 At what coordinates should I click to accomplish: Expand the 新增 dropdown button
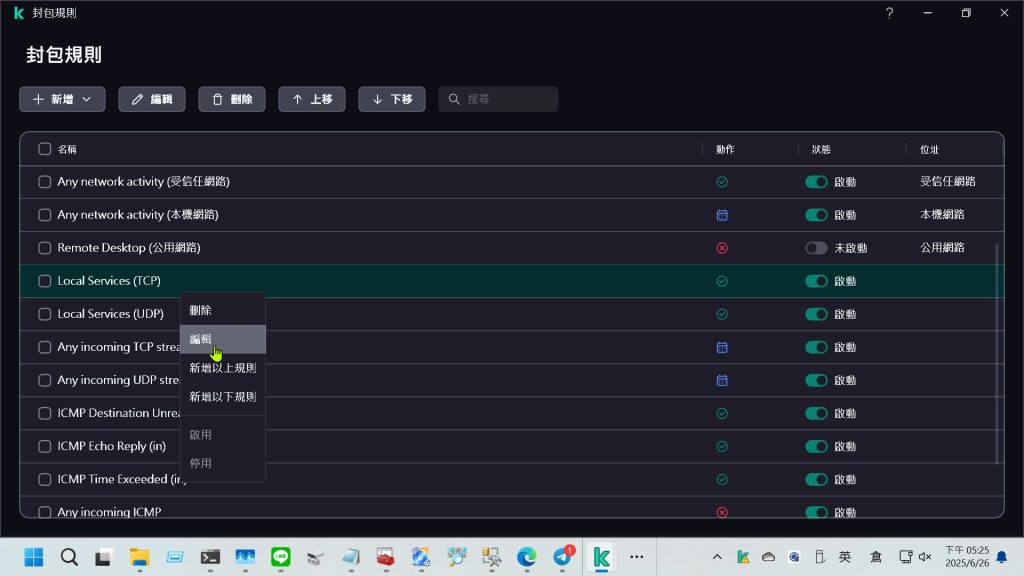(x=62, y=99)
